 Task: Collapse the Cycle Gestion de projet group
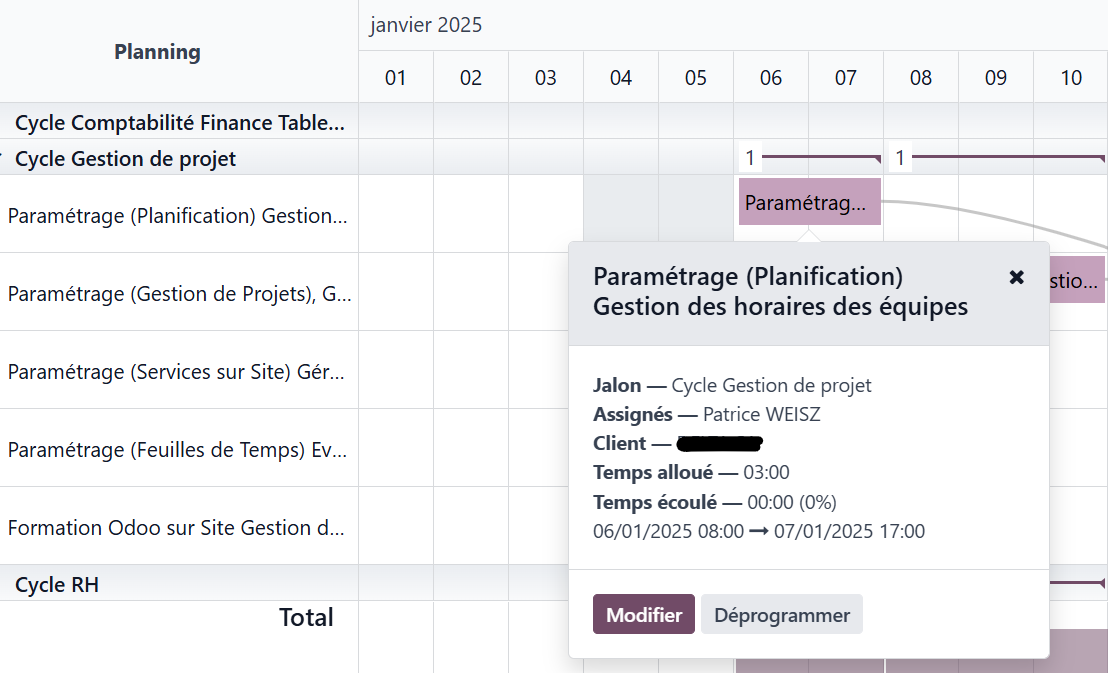click(125, 158)
